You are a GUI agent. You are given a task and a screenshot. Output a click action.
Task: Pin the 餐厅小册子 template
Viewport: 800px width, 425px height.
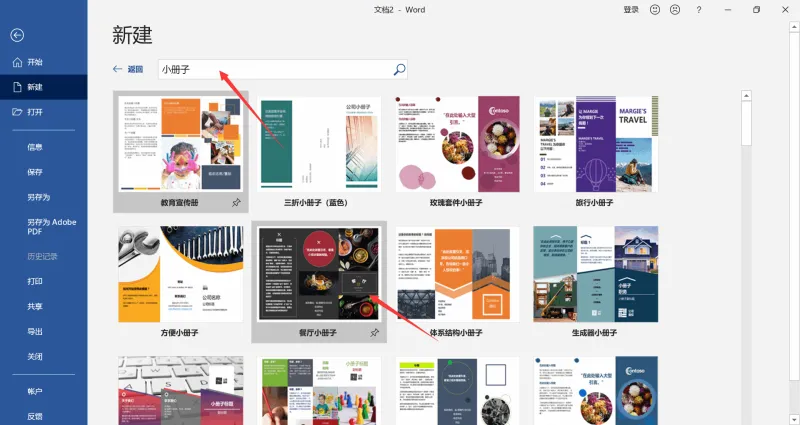374,333
